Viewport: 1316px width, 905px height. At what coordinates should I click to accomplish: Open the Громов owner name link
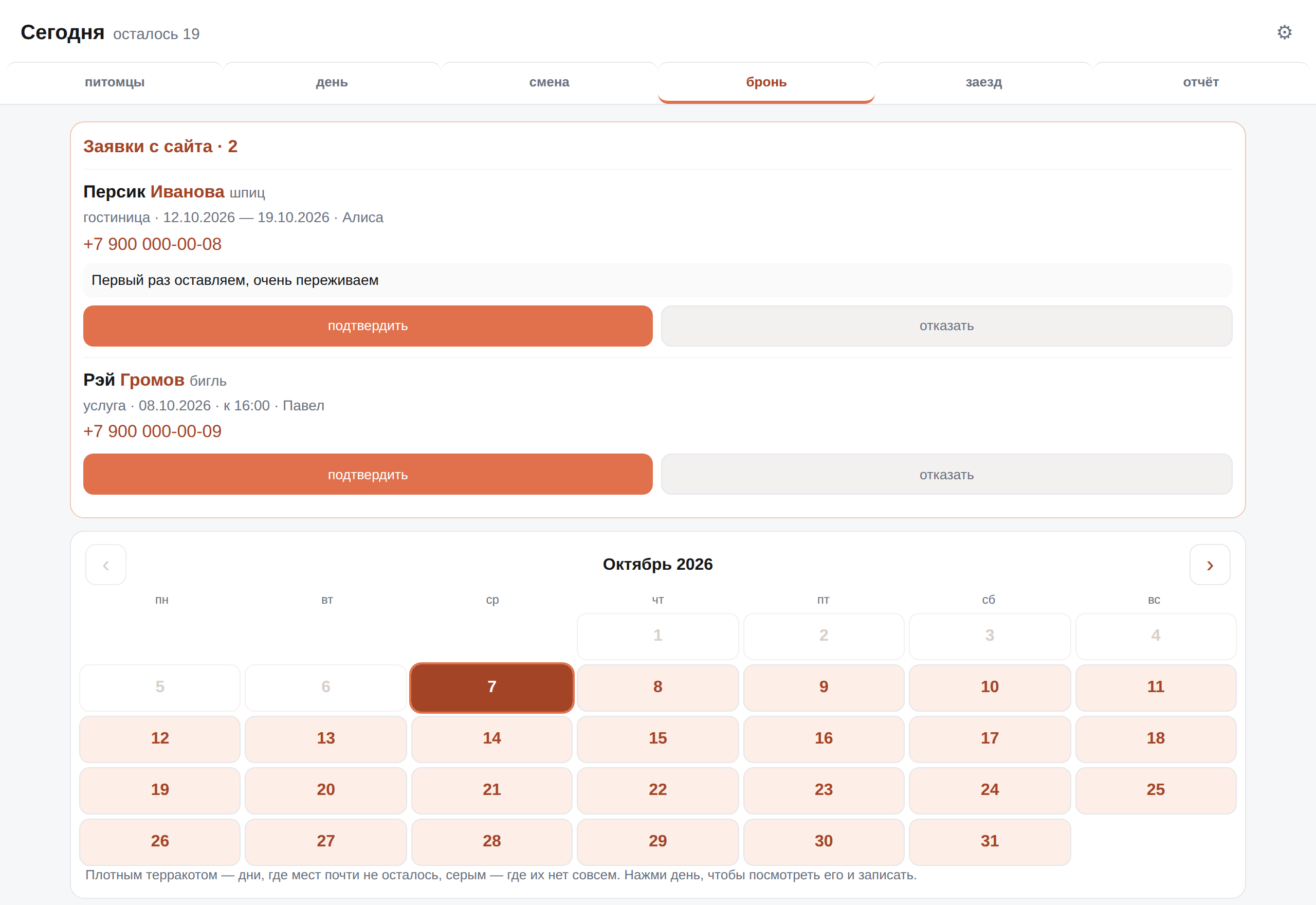click(153, 380)
